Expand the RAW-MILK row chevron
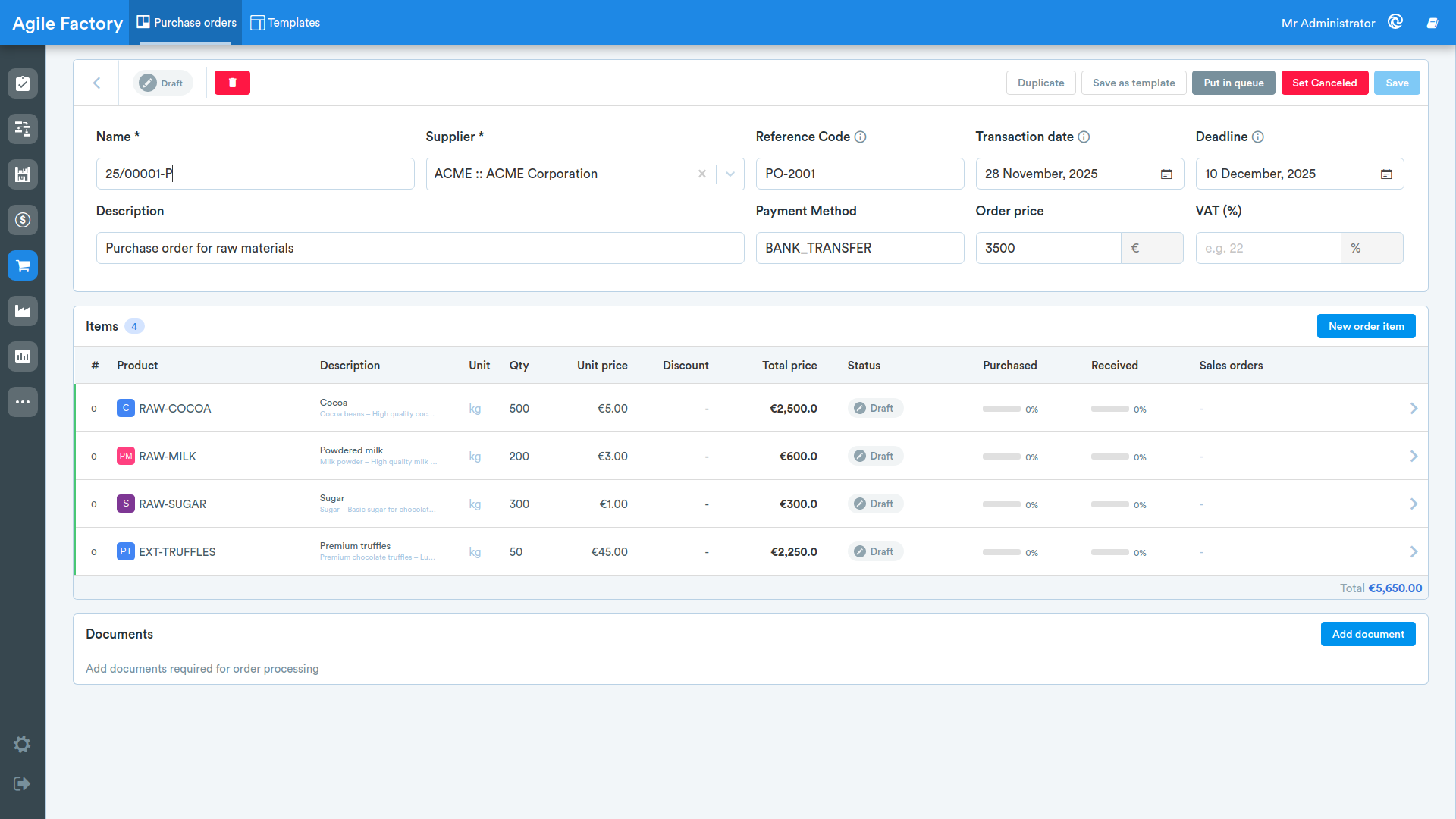This screenshot has width=1456, height=819. (x=1414, y=456)
